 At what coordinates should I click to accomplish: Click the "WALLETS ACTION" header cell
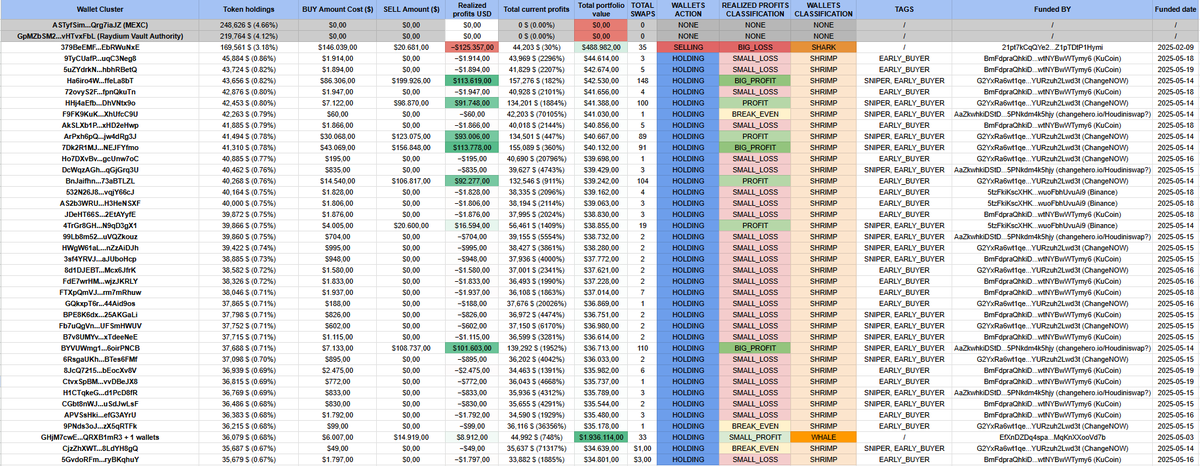(688, 7)
